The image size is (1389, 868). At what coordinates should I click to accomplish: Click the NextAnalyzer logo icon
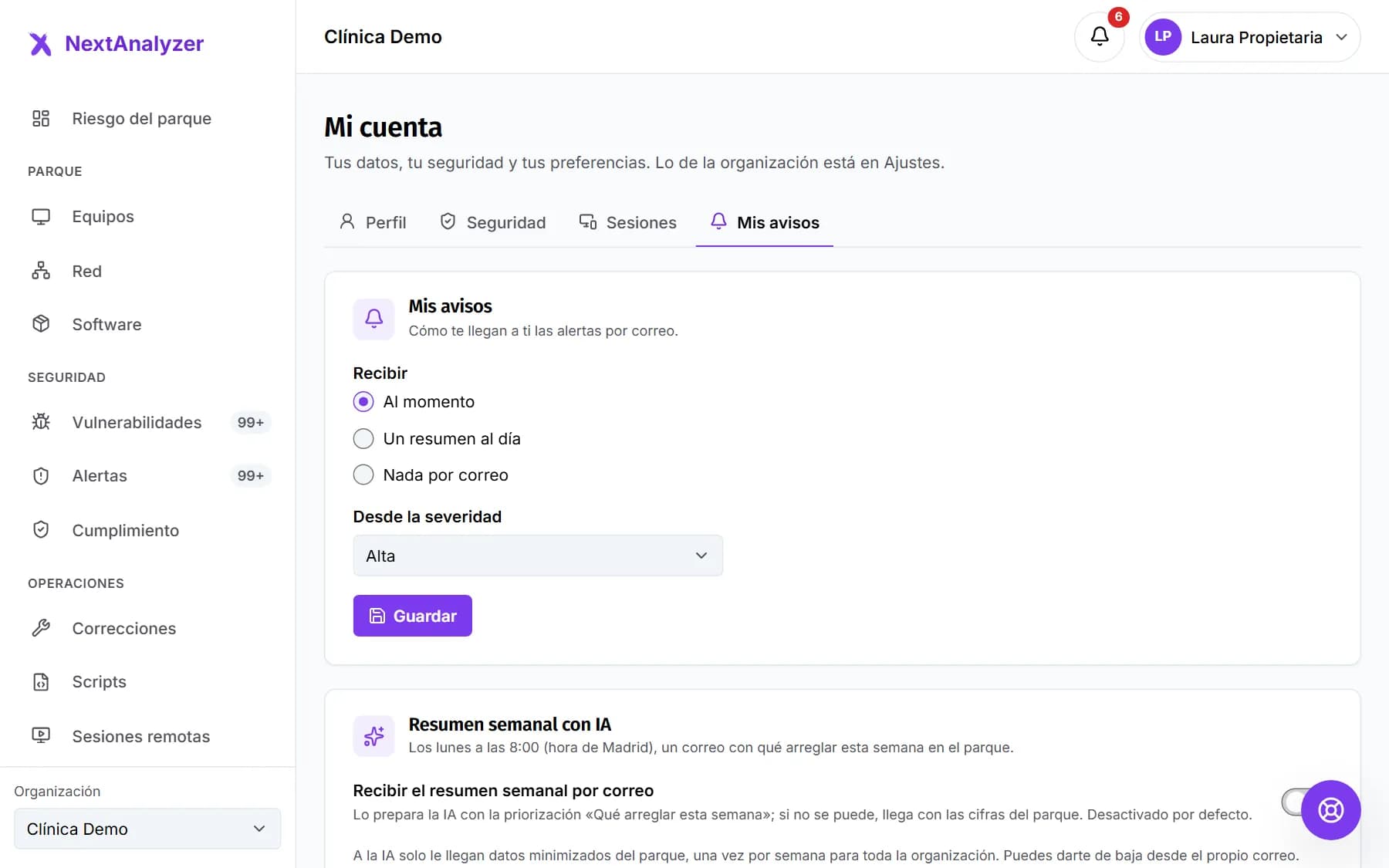click(x=40, y=44)
